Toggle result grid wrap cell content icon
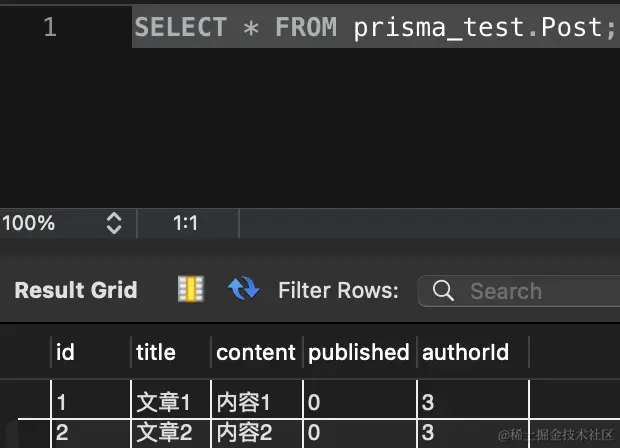 tap(191, 289)
